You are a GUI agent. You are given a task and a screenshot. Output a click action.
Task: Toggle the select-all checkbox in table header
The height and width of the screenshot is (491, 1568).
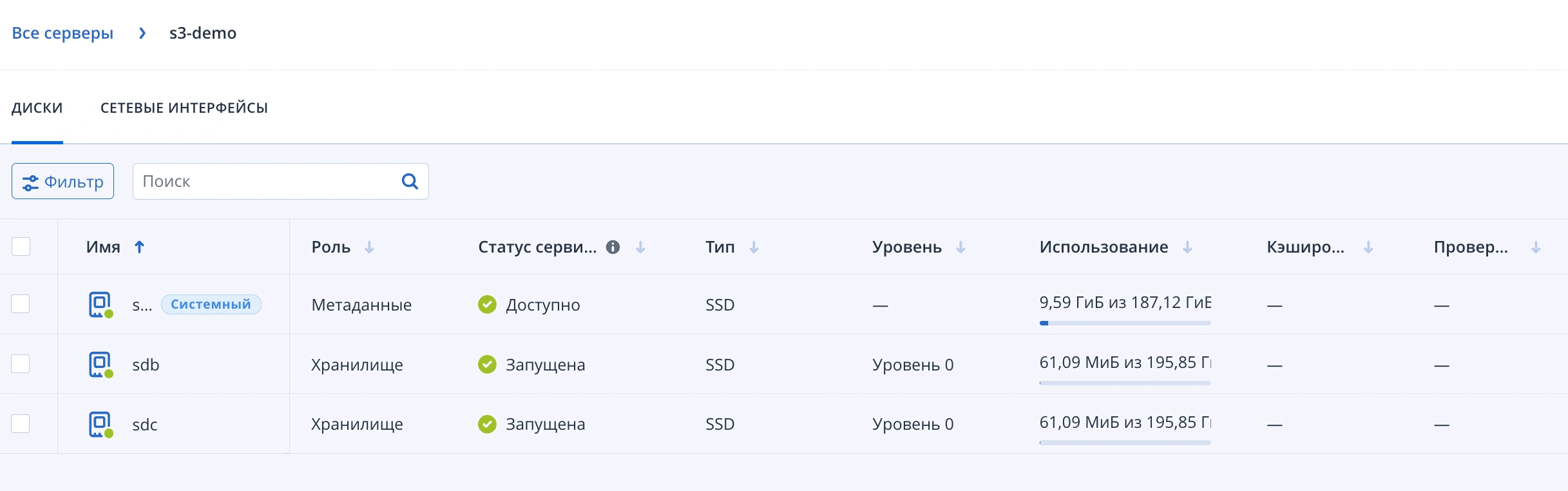click(21, 247)
